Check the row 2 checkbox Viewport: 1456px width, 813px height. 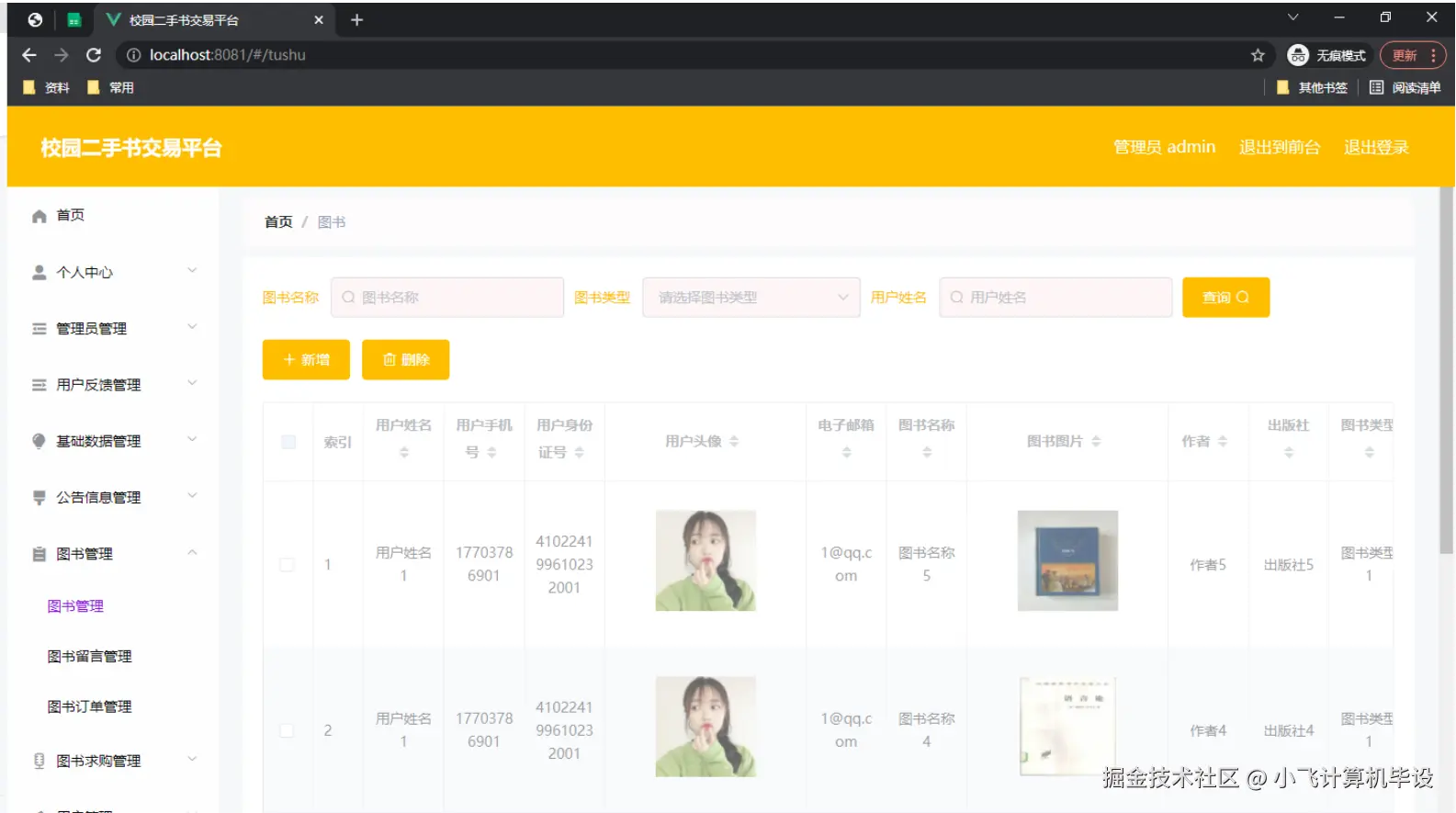click(287, 730)
